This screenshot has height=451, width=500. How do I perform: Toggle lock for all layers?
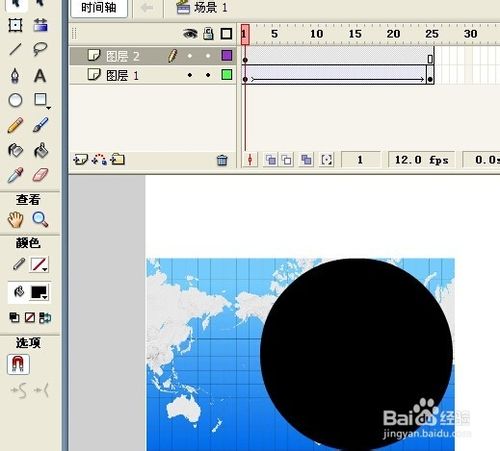[208, 34]
